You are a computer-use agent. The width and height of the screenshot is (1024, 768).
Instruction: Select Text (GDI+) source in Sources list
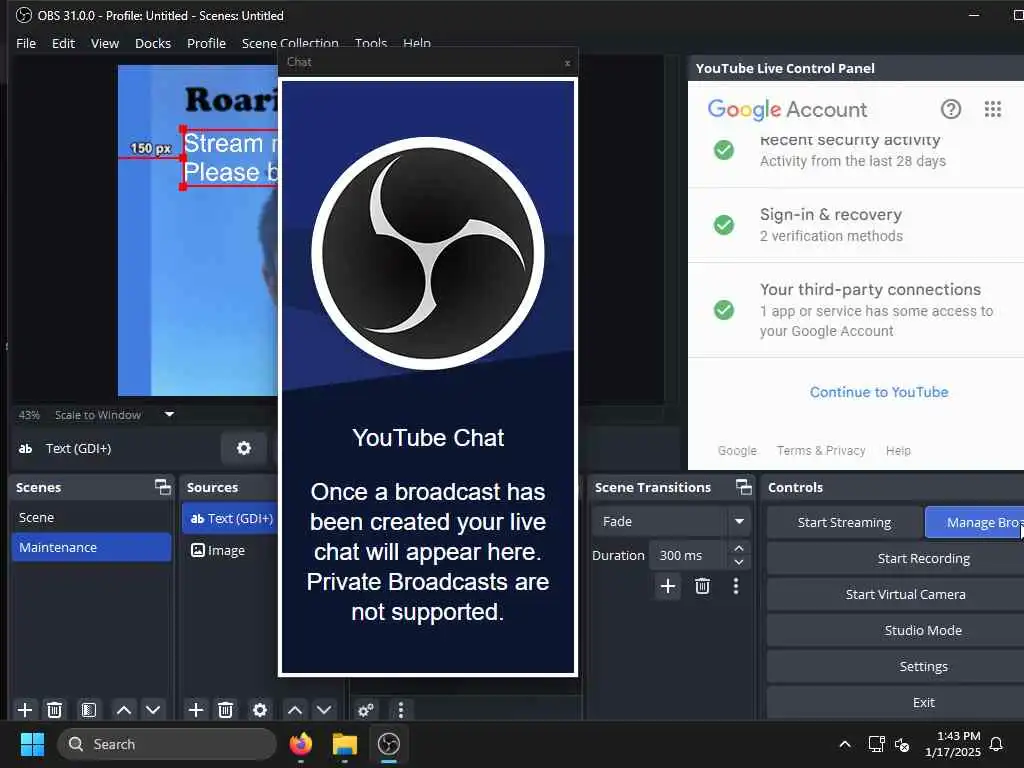[x=231, y=519]
